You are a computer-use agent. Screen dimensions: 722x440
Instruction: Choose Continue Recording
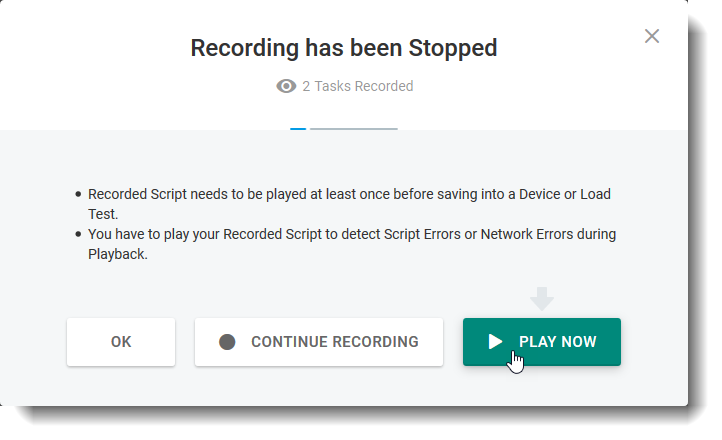tap(318, 342)
